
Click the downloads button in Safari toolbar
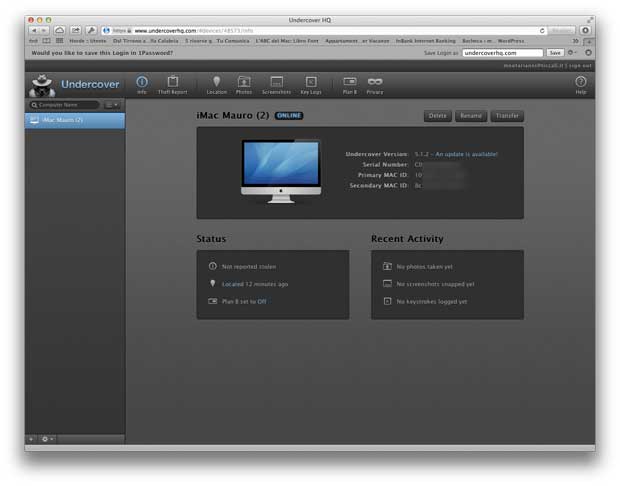coord(585,30)
